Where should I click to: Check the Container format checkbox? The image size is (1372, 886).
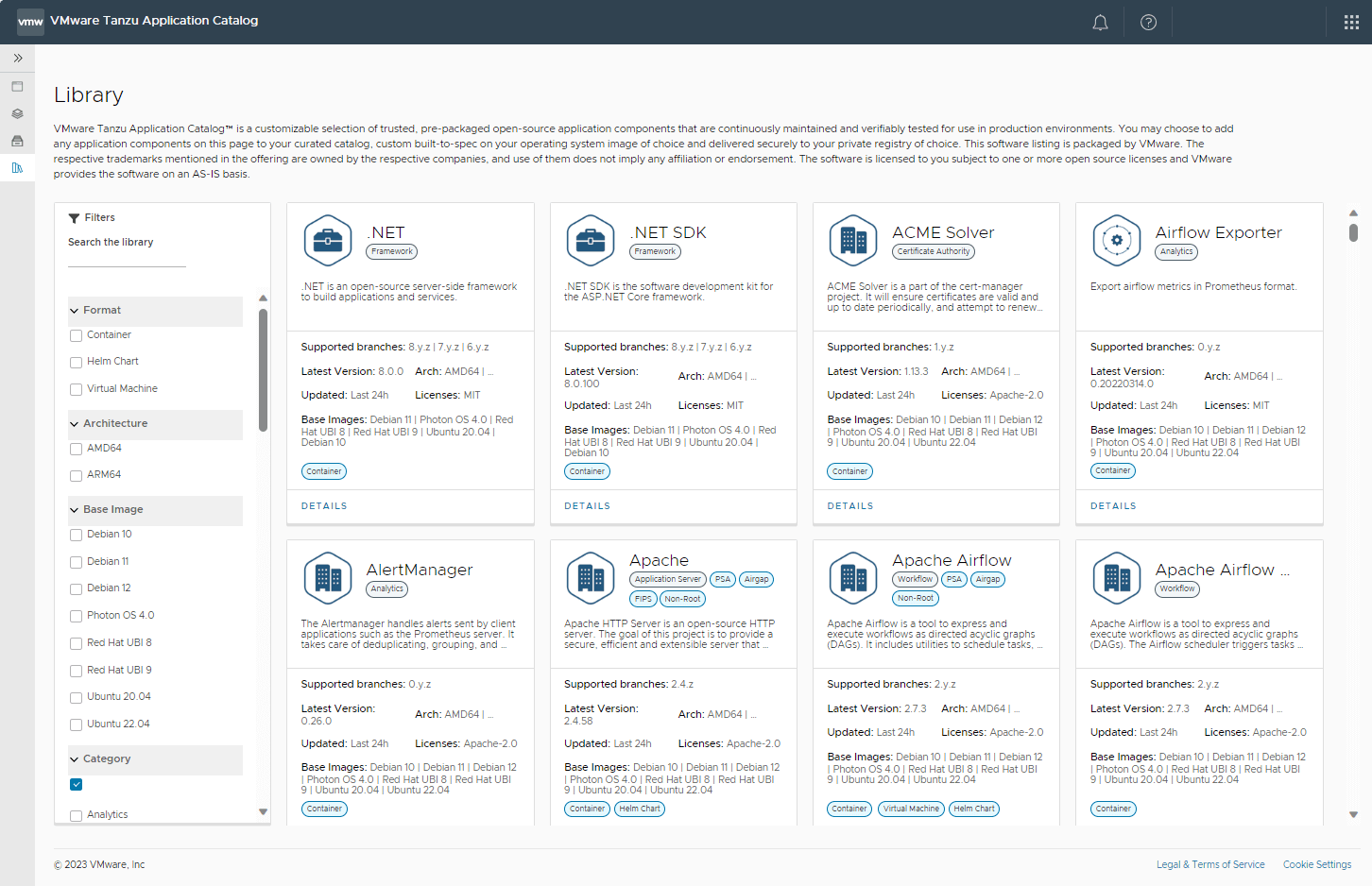(76, 335)
